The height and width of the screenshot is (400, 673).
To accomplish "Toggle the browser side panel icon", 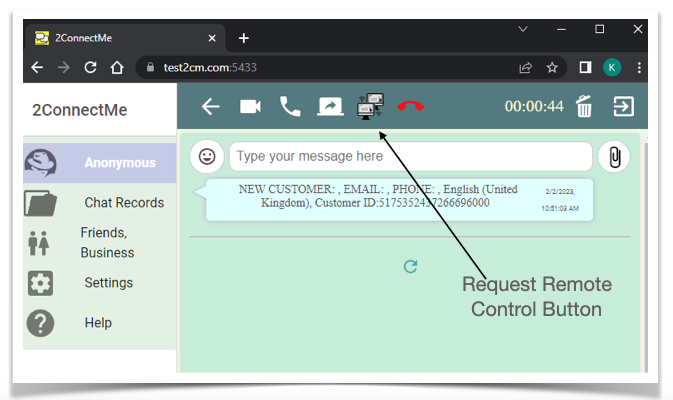I will pyautogui.click(x=585, y=67).
